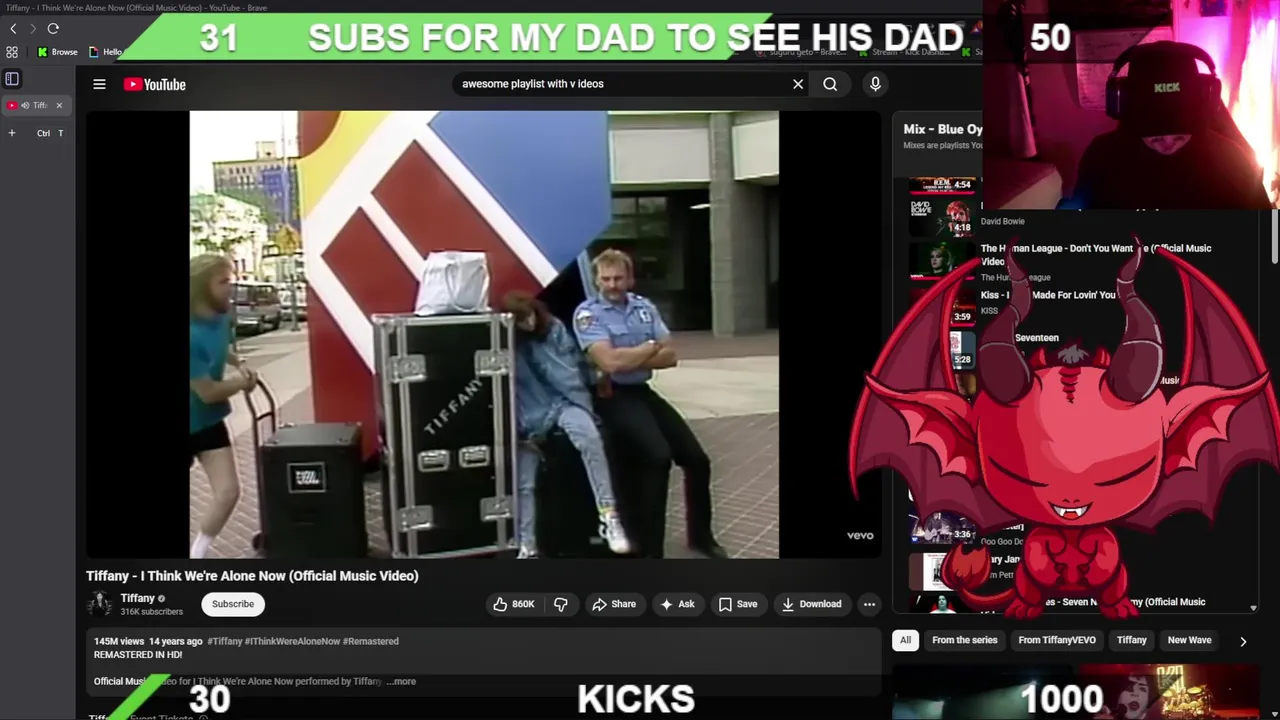Open the Tiffany channel name link

pyautogui.click(x=138, y=598)
